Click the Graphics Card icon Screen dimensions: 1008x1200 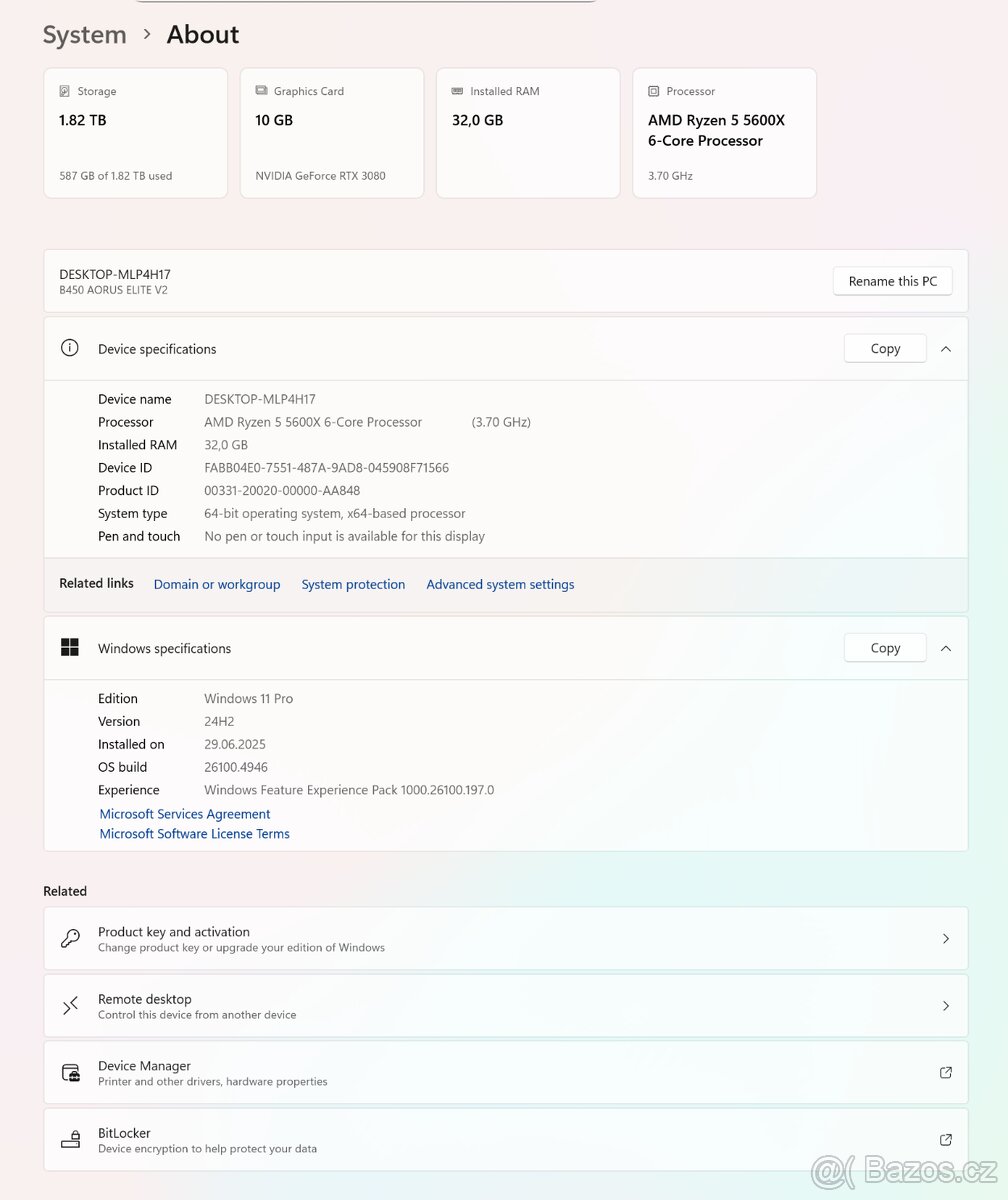[261, 91]
